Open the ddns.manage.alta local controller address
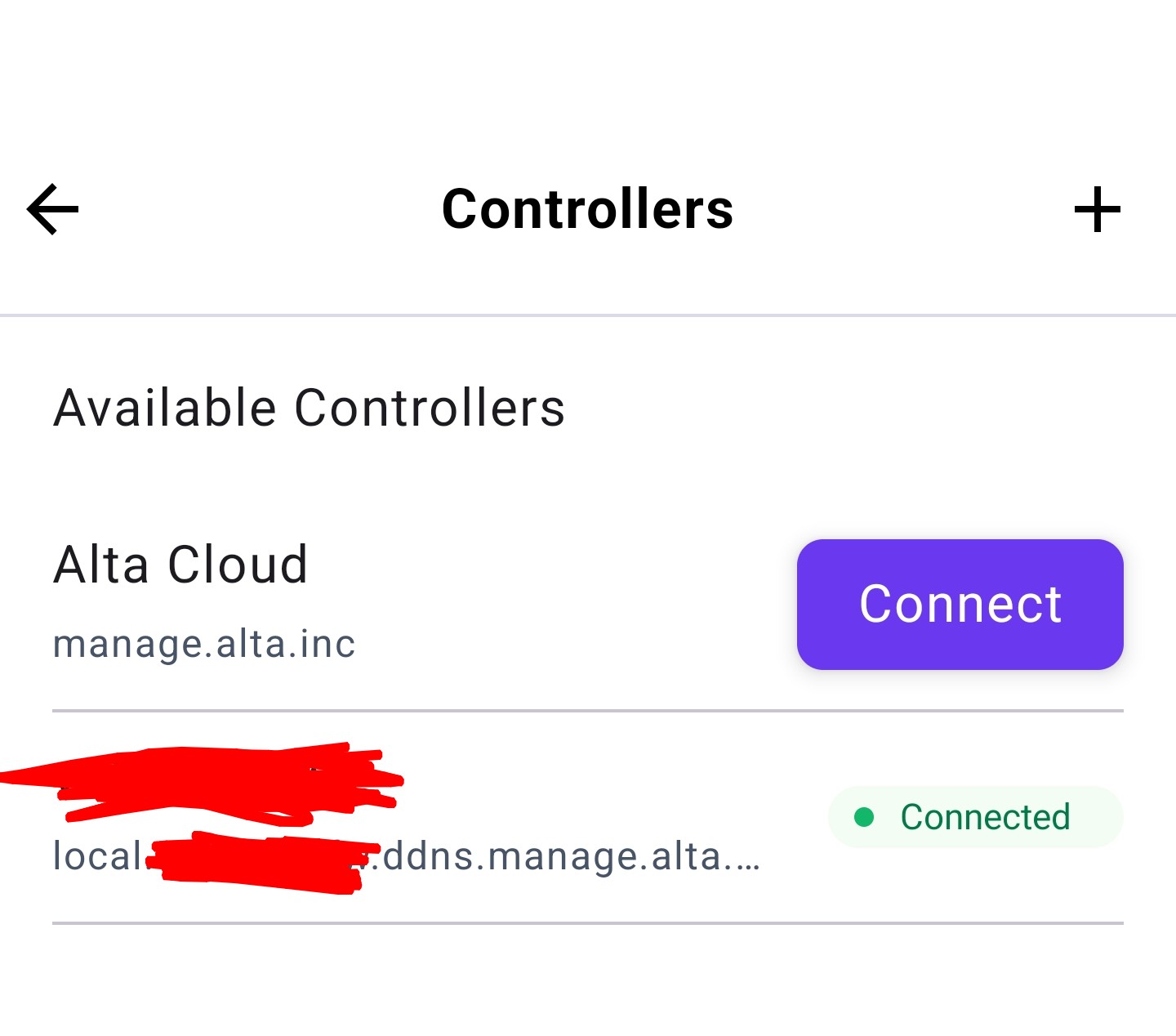This screenshot has height=1036, width=1176. 563,857
